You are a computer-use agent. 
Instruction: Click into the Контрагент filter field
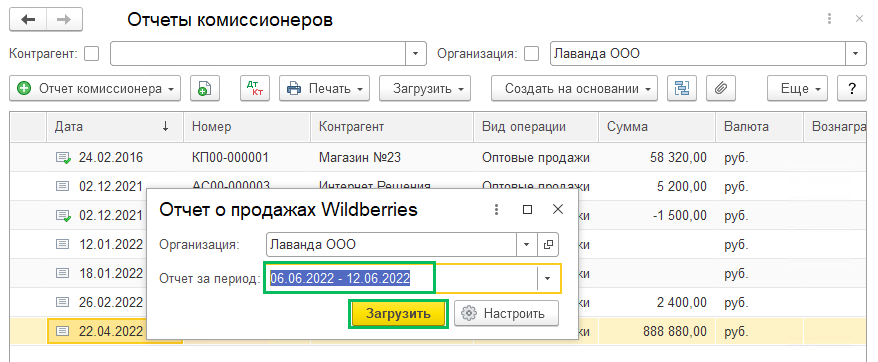[258, 54]
